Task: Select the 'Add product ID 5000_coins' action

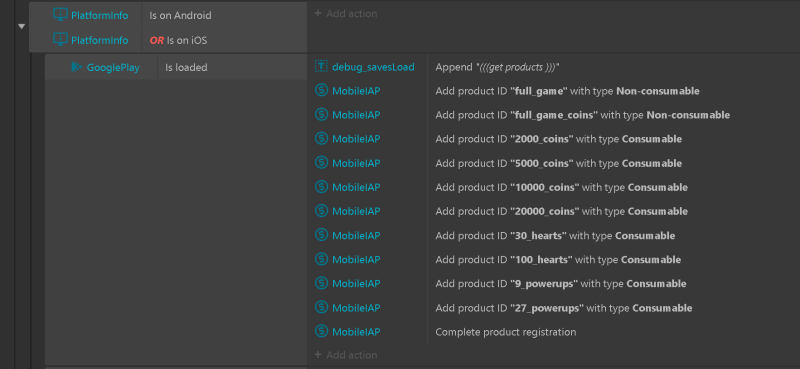Action: pyautogui.click(x=558, y=163)
